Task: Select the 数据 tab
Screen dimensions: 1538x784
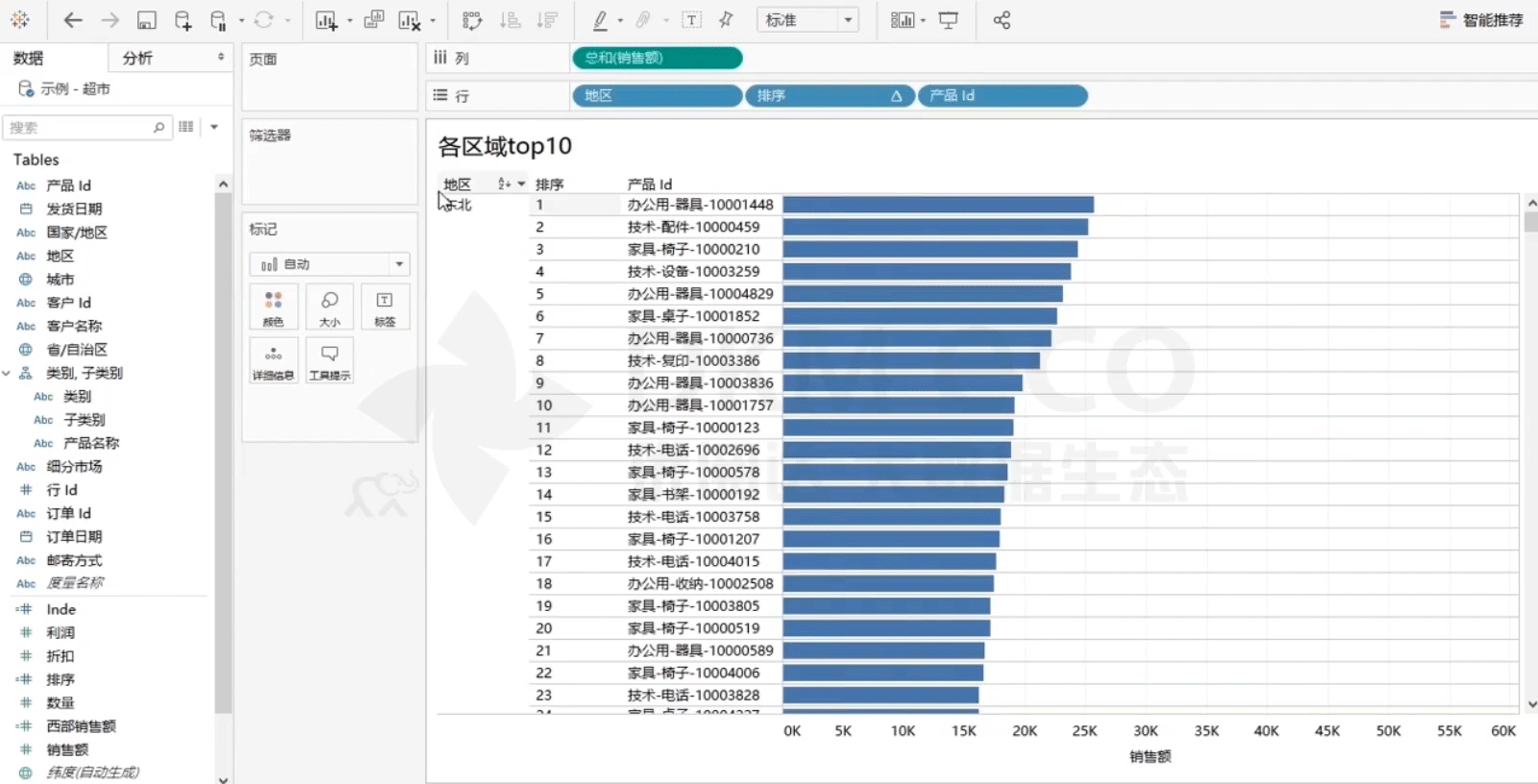Action: point(29,59)
